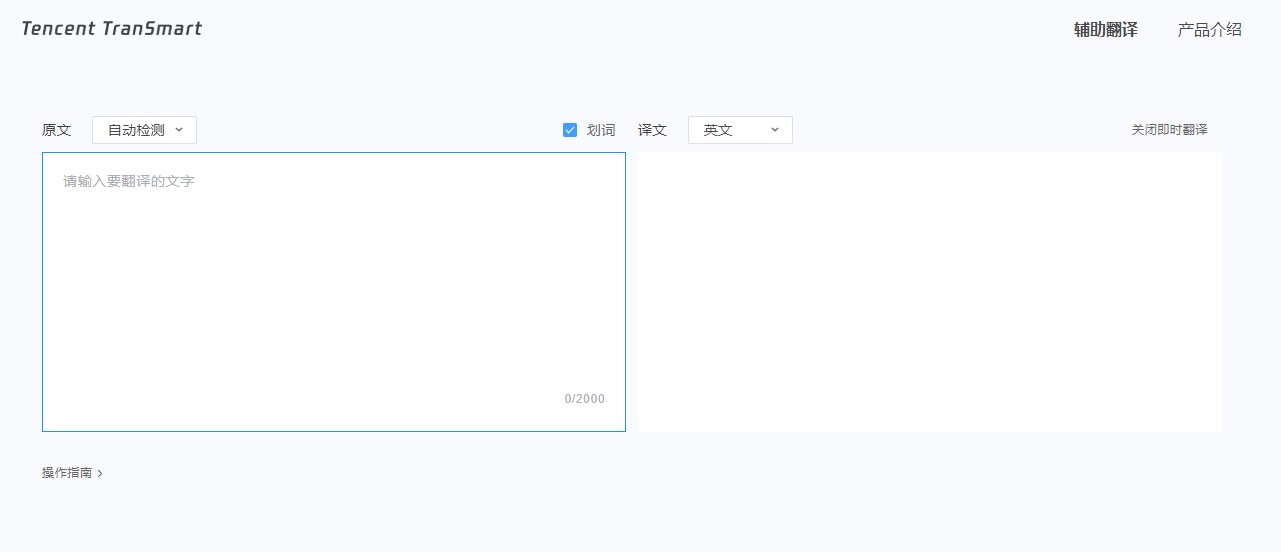Switch to the 辅助翻译 tab
Viewport: 1281px width, 552px height.
(x=1105, y=30)
